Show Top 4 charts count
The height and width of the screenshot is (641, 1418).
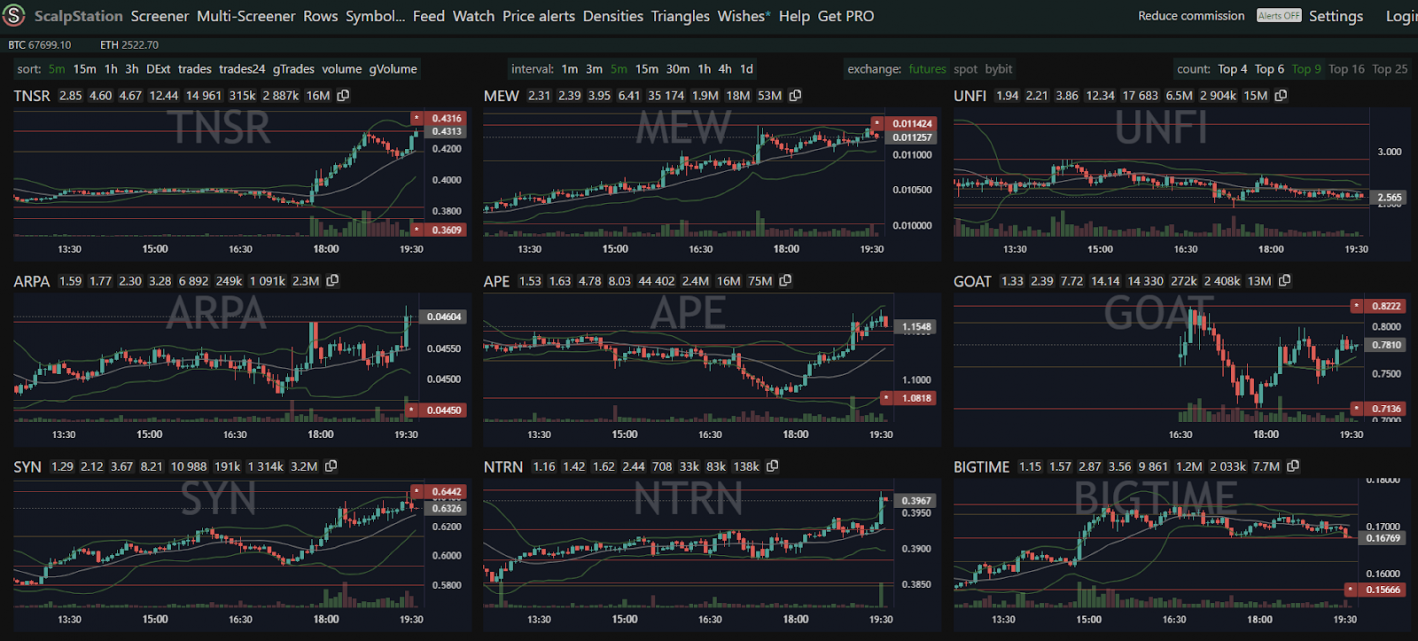click(1232, 69)
